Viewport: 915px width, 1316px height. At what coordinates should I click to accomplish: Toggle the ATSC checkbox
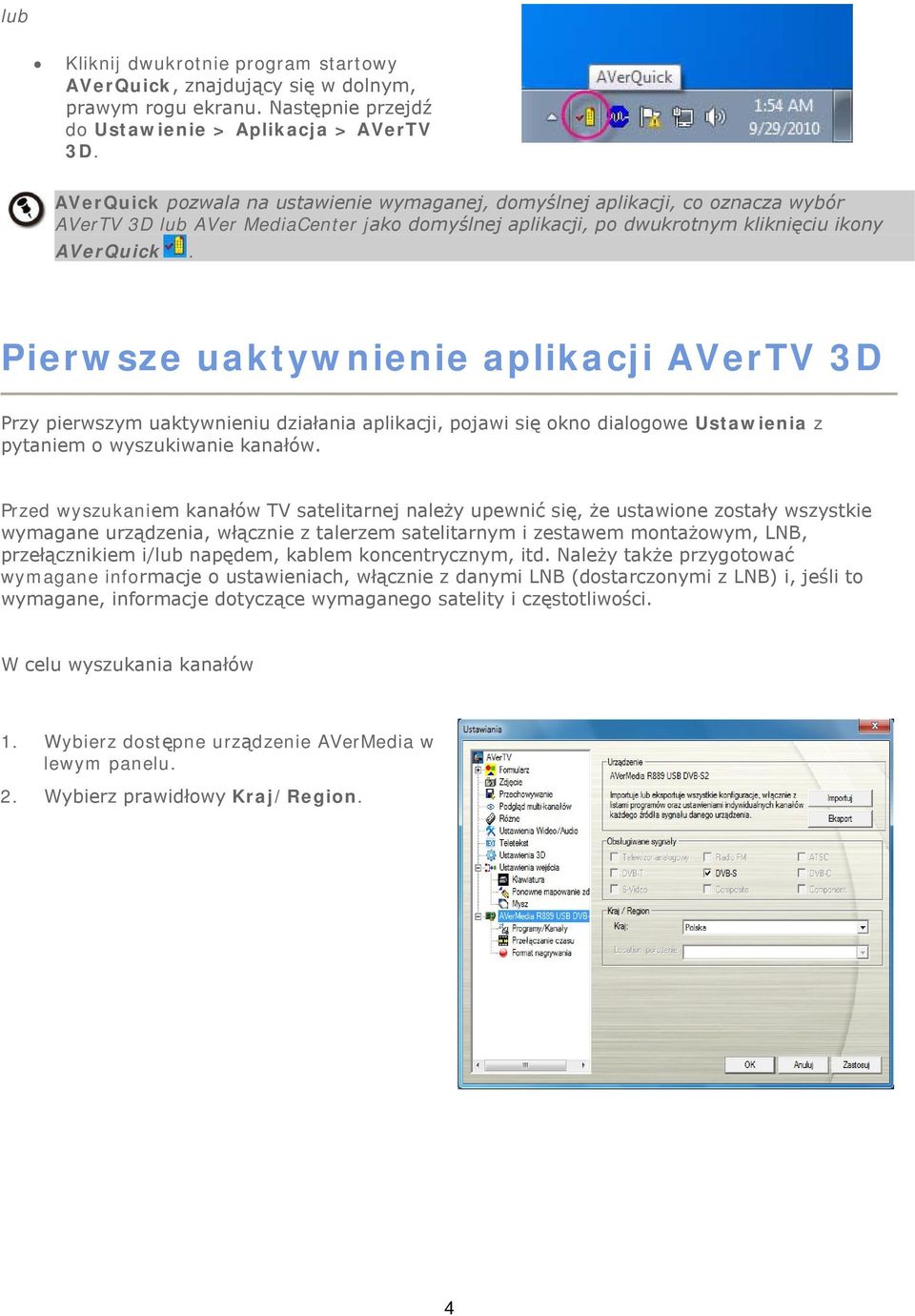[802, 857]
